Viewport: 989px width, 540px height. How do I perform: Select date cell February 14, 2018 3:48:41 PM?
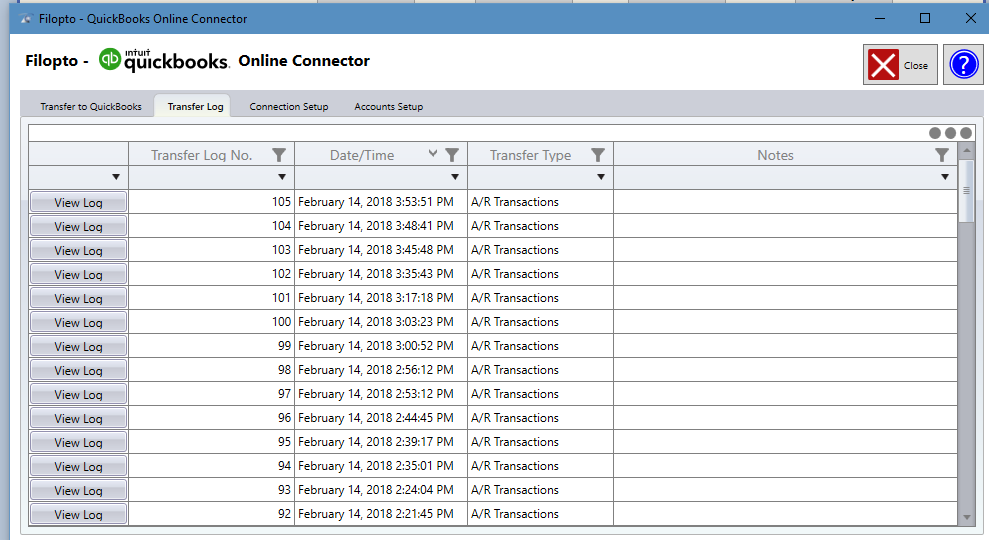[x=380, y=226]
